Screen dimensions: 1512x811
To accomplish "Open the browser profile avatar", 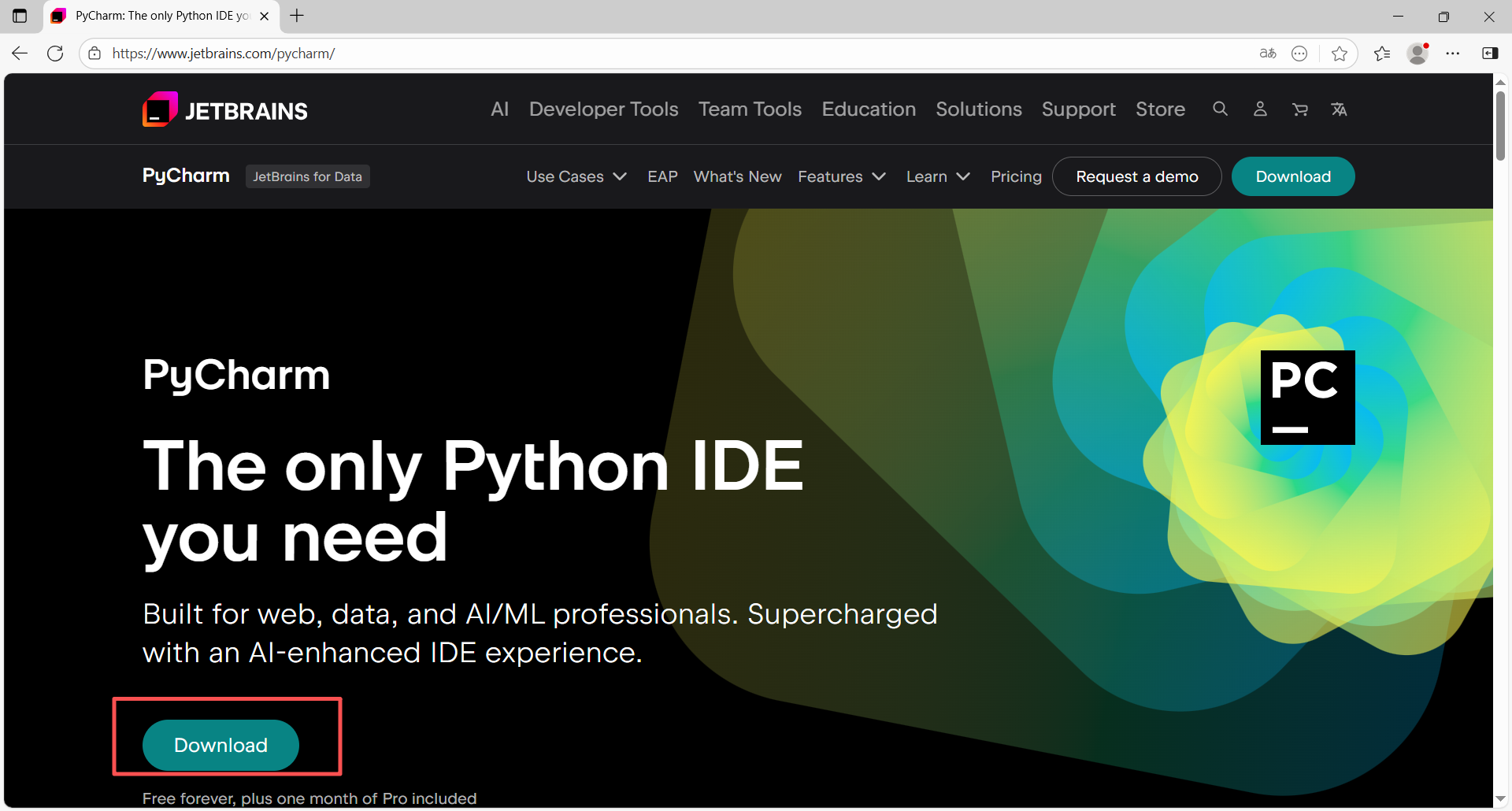I will (1417, 54).
